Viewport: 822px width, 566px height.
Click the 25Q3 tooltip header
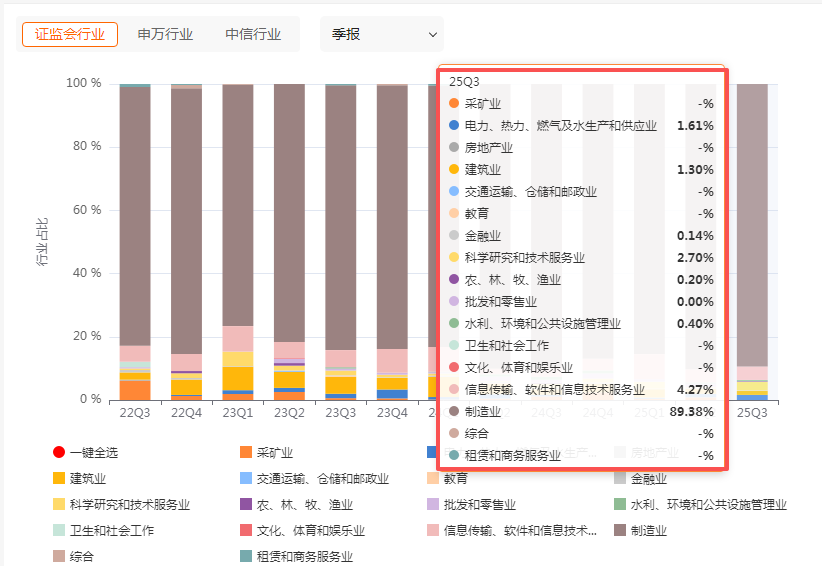pyautogui.click(x=464, y=82)
